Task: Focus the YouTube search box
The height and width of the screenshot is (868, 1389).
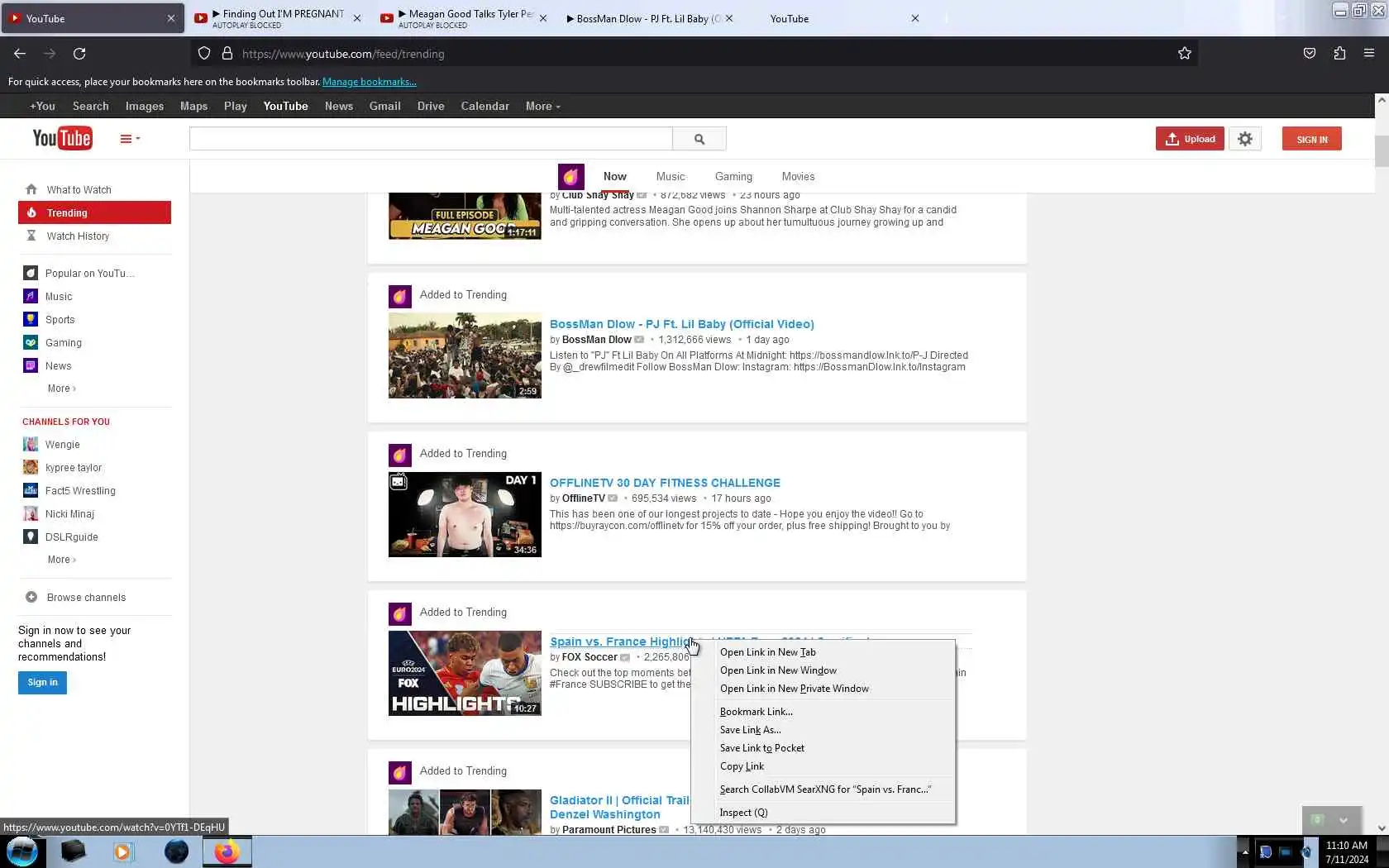Action: 431,139
